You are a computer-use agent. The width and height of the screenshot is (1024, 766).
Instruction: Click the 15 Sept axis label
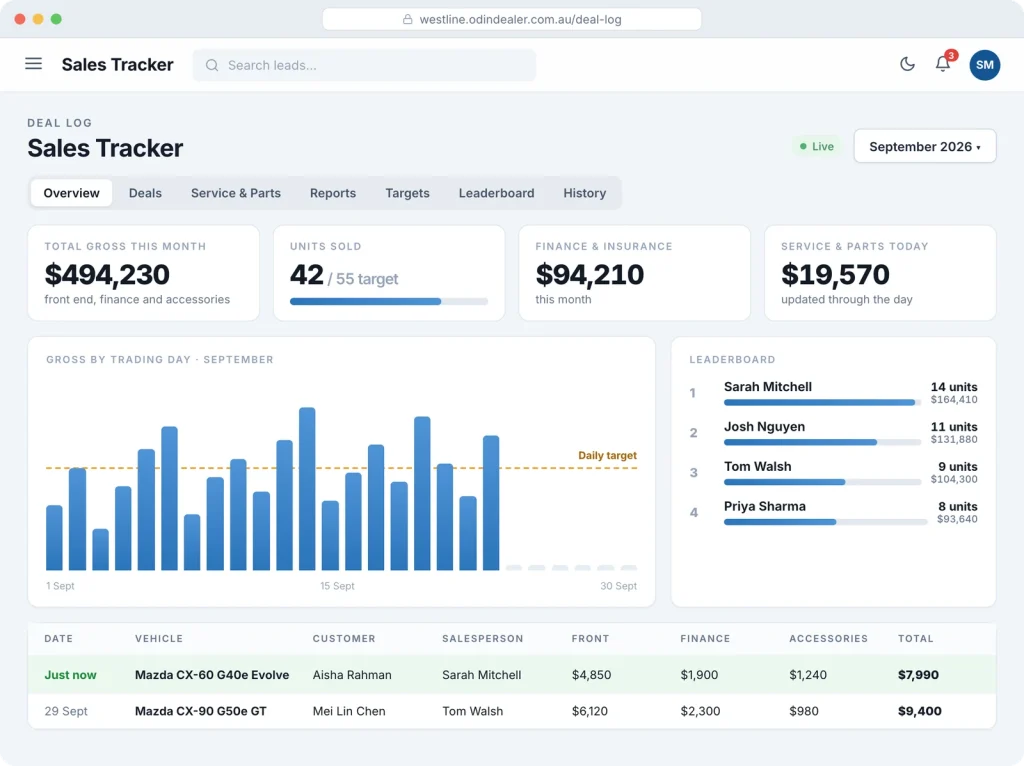click(x=337, y=586)
